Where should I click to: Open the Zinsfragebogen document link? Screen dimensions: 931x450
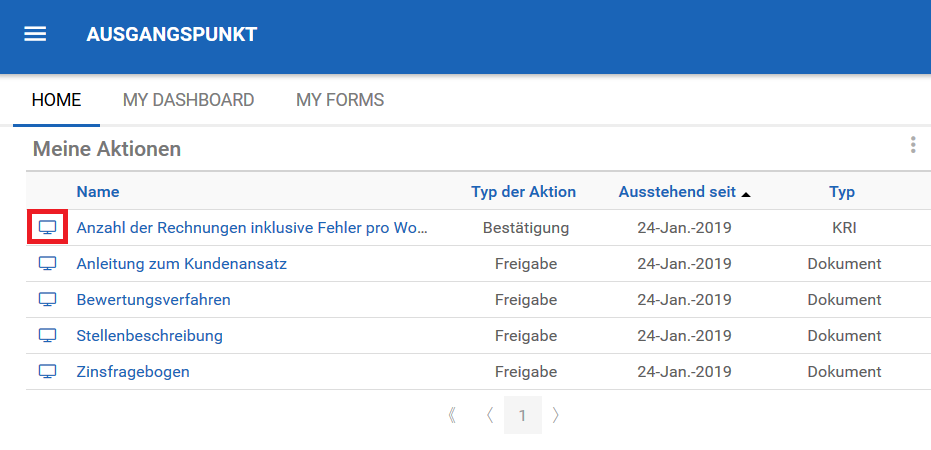(133, 372)
